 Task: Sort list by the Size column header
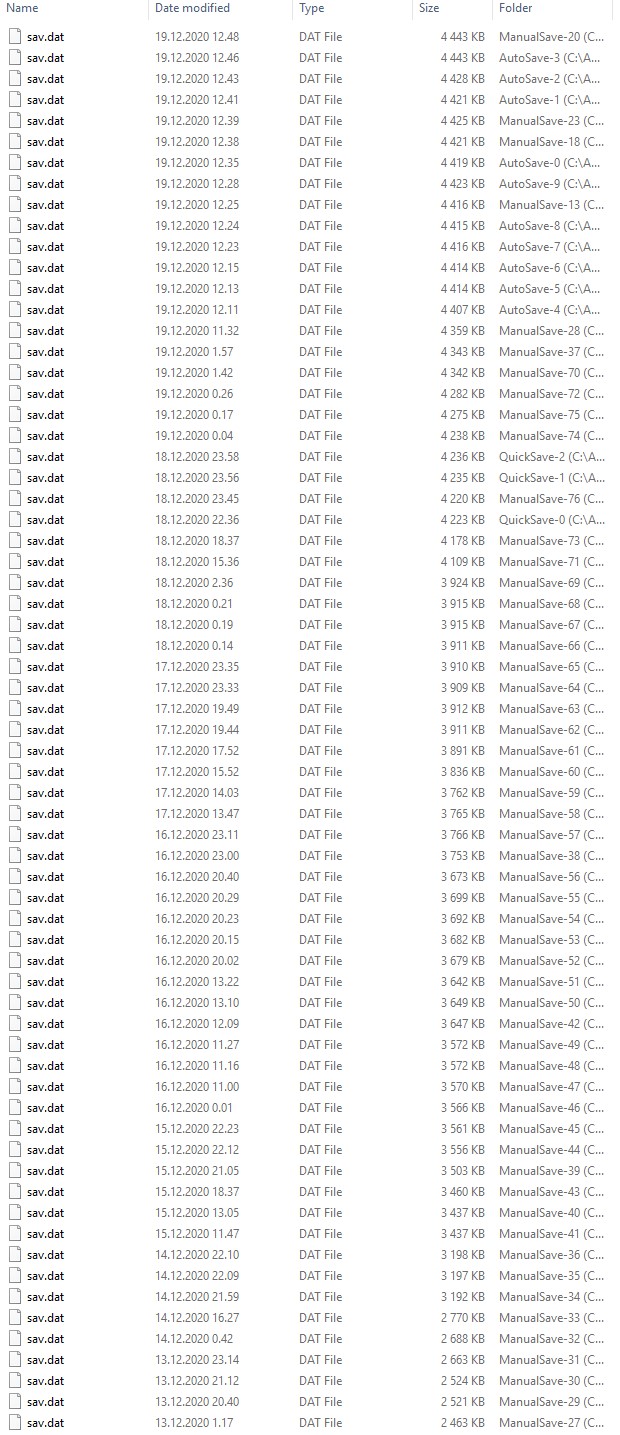[x=452, y=8]
